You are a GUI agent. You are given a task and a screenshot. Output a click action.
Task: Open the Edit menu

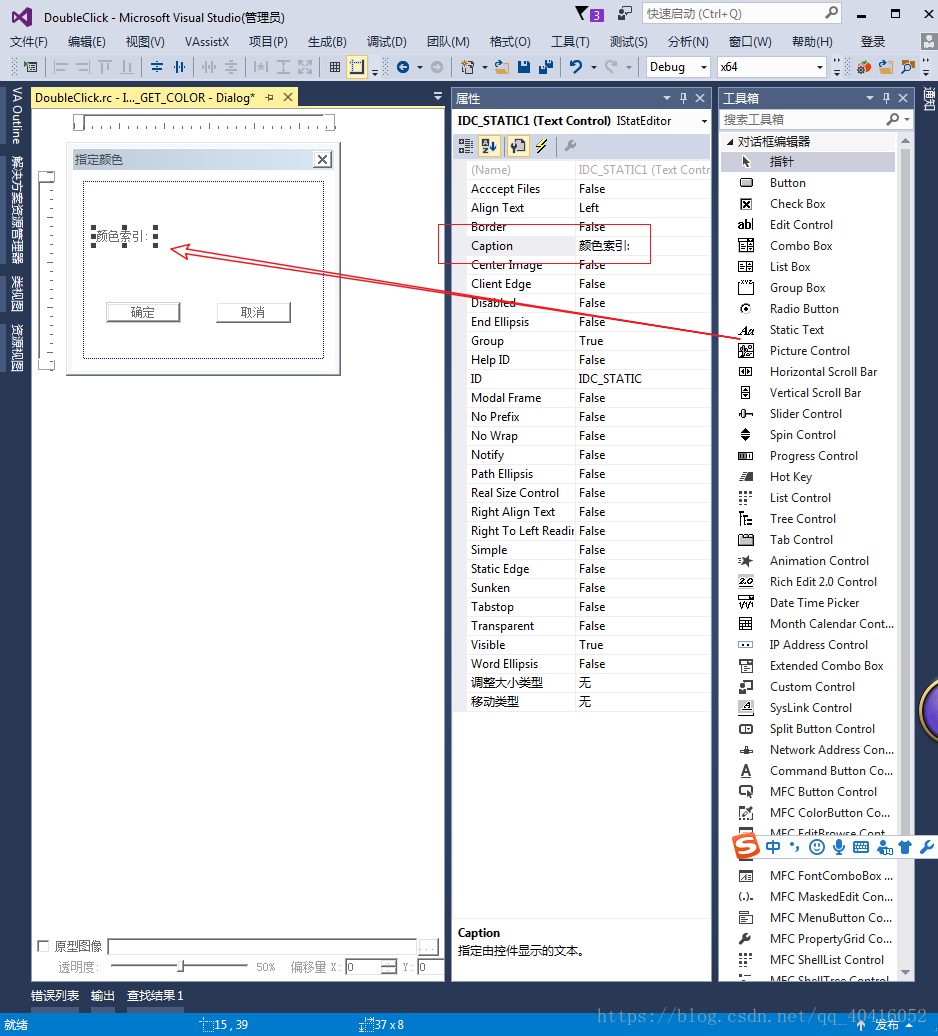point(87,42)
